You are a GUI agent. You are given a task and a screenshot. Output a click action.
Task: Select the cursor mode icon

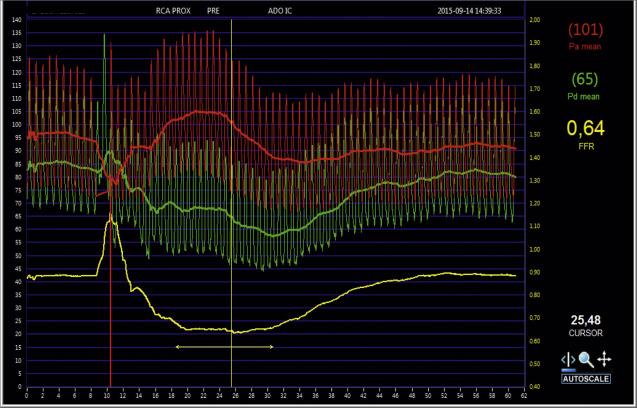(568, 360)
